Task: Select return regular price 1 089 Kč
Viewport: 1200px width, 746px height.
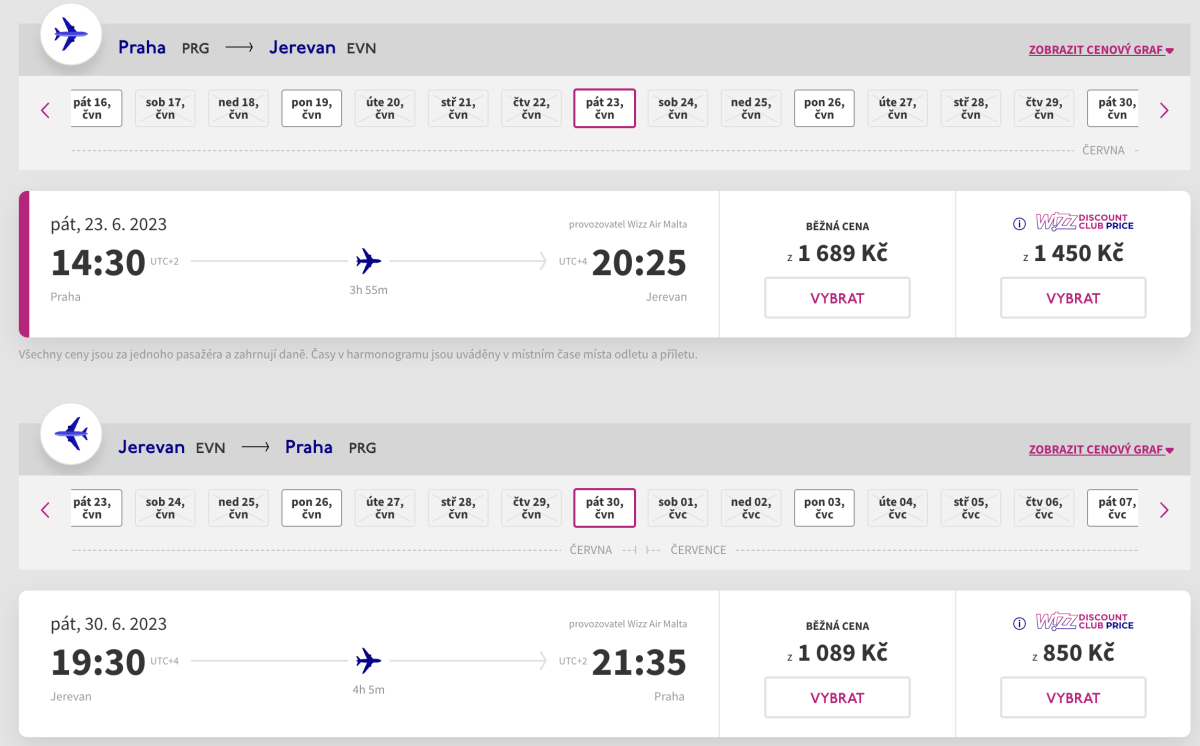Action: tap(837, 698)
